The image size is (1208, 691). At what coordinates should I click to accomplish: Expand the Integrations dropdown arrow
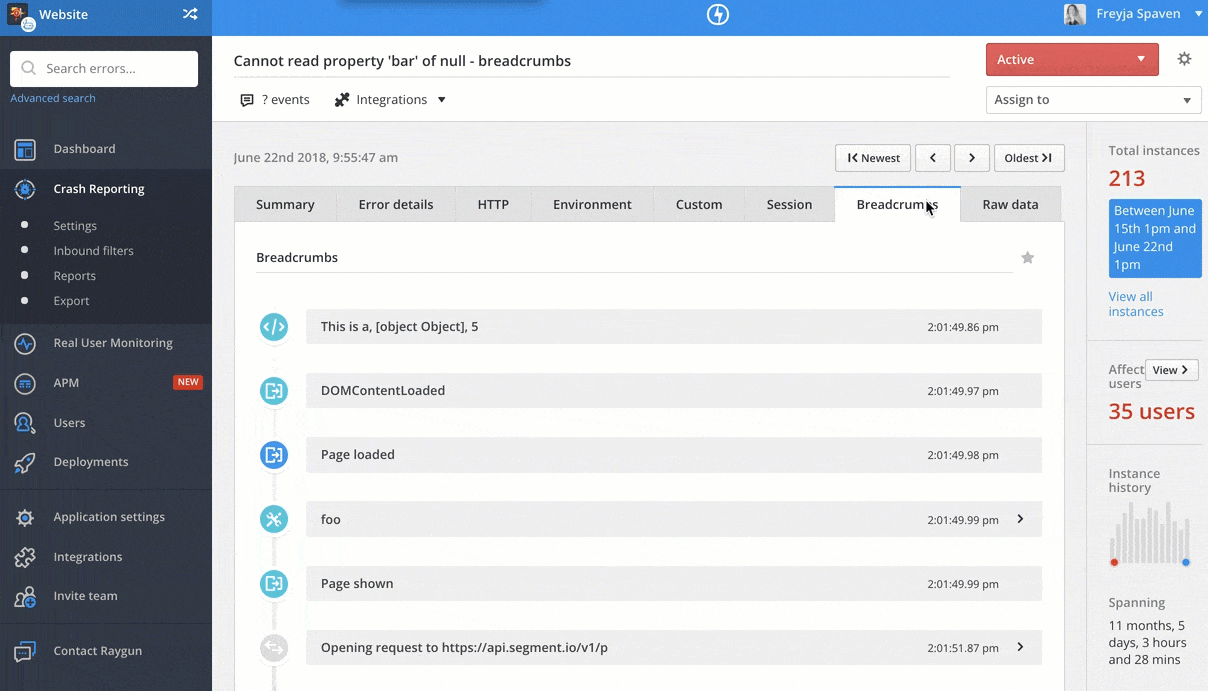(442, 100)
